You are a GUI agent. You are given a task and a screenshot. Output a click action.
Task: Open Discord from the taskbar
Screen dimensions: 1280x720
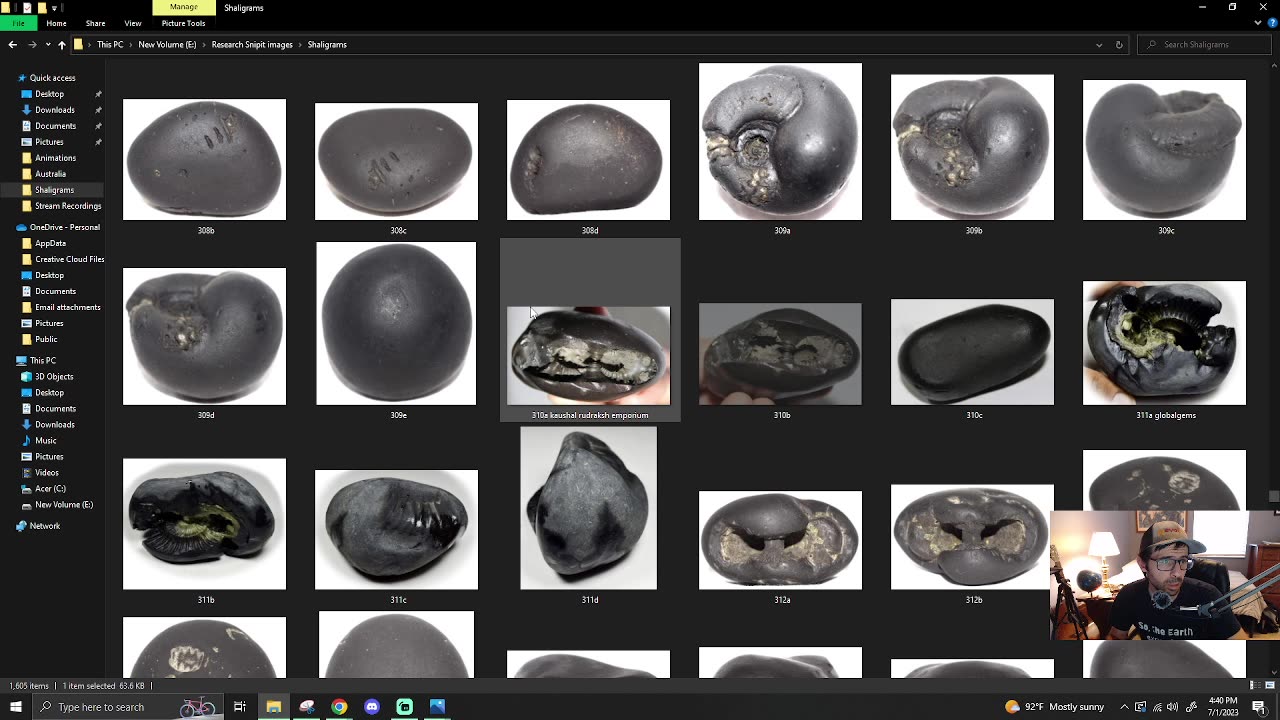(372, 707)
